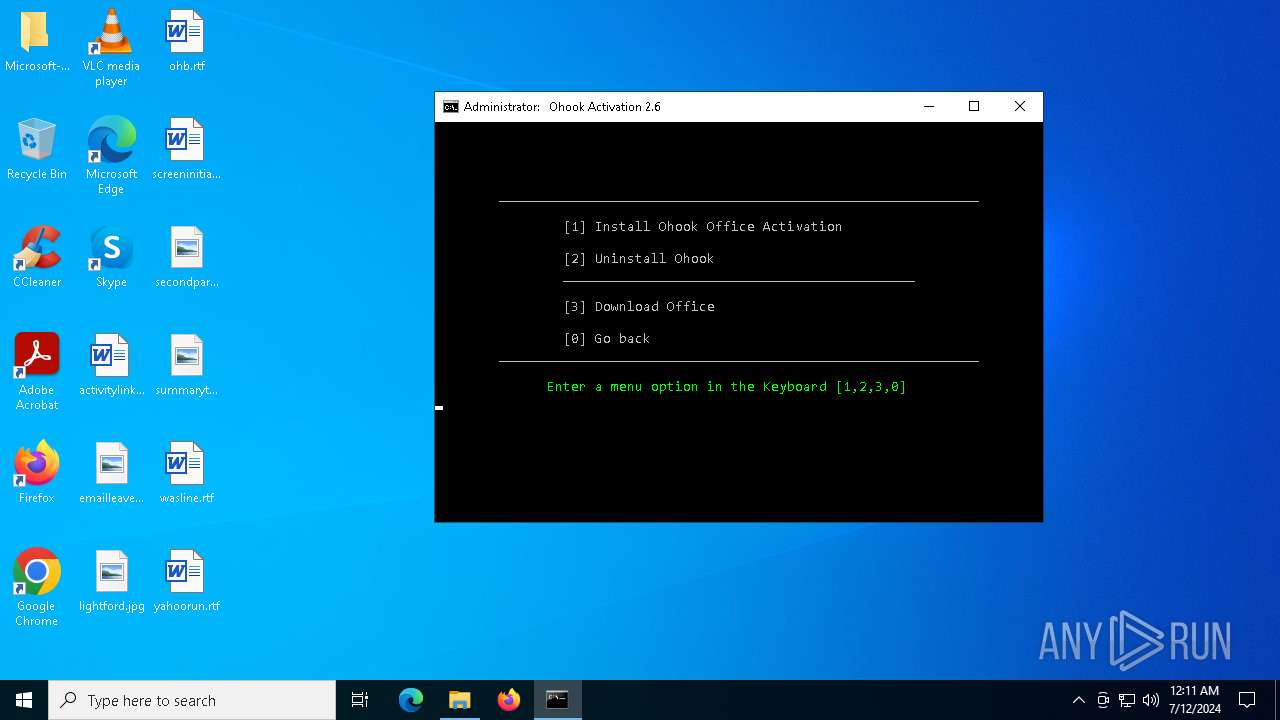Screen dimensions: 1280x720
Task: Select ohb.rtf document icon
Action: click(186, 42)
